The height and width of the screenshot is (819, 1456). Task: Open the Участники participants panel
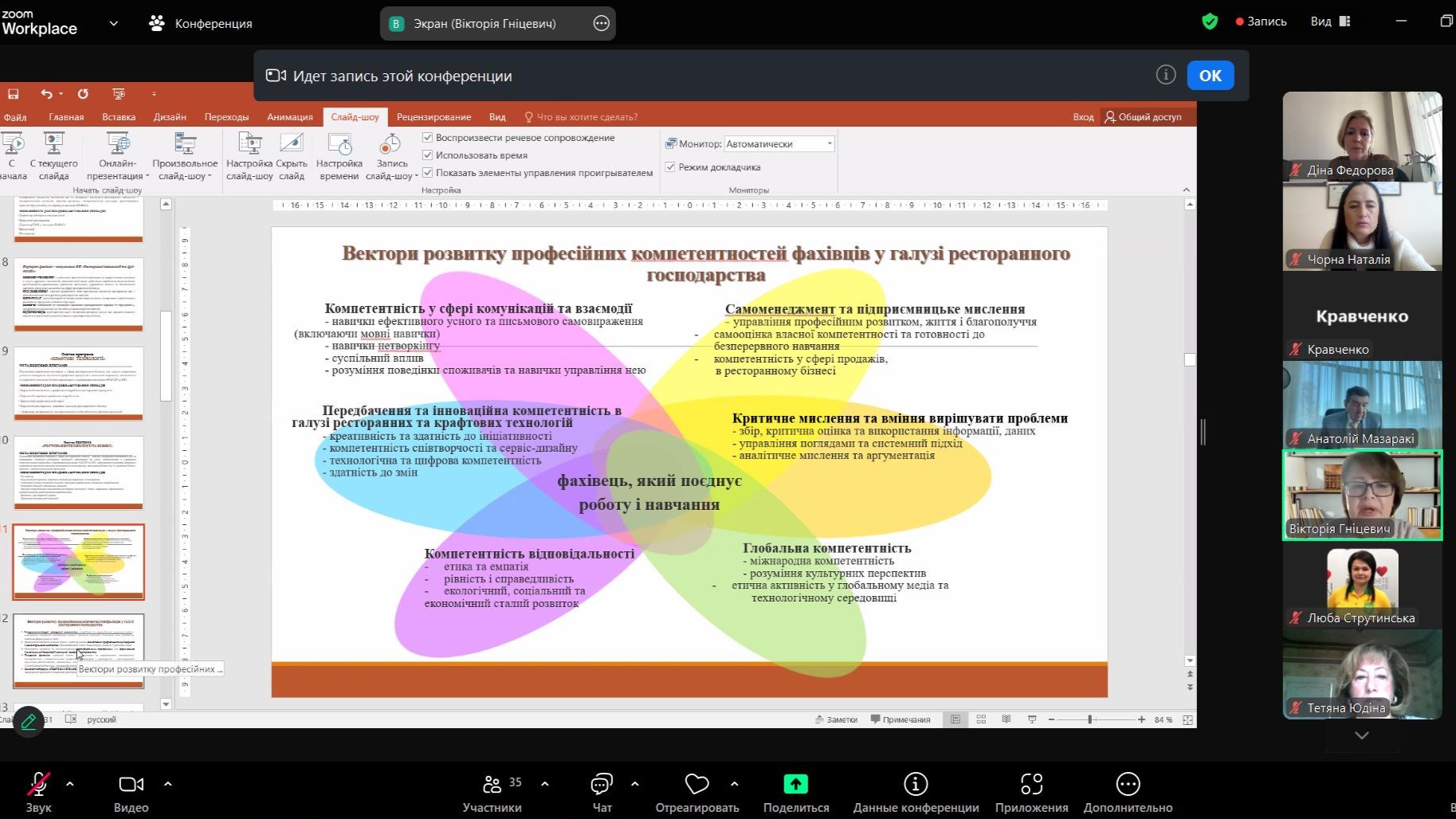tap(493, 785)
